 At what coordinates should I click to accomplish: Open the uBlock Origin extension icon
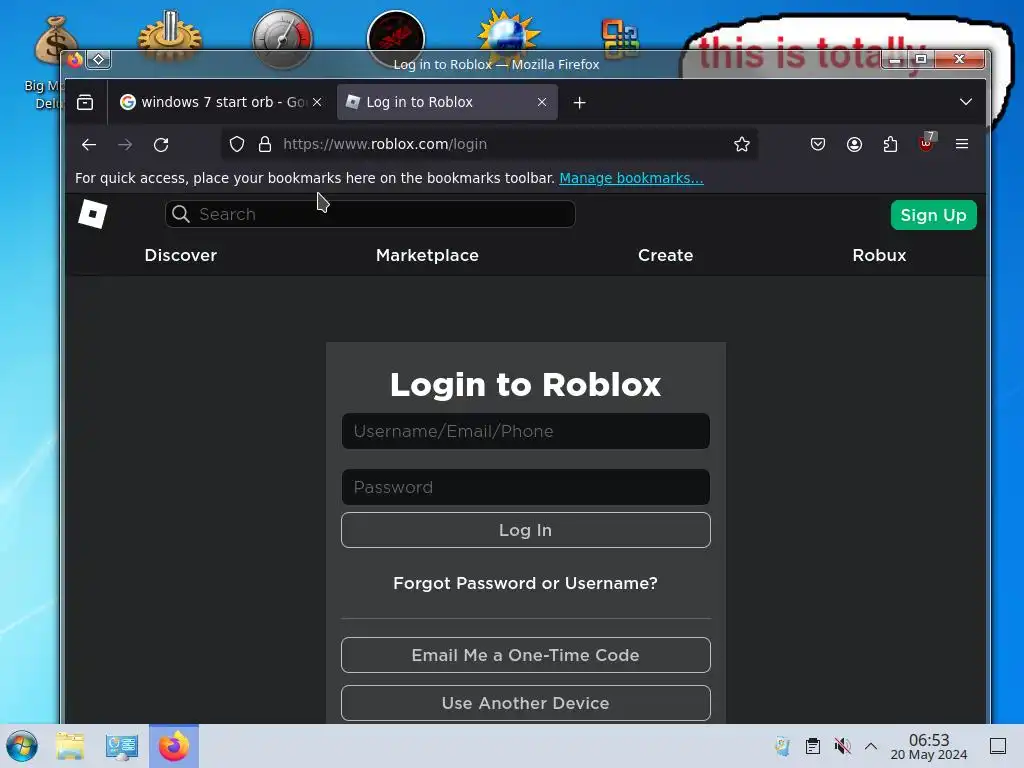point(927,143)
